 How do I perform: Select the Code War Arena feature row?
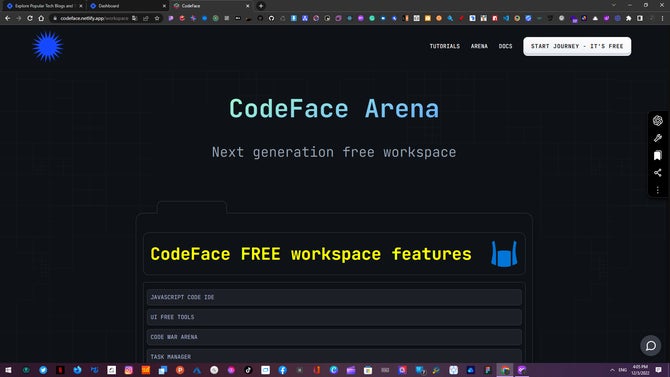[334, 337]
